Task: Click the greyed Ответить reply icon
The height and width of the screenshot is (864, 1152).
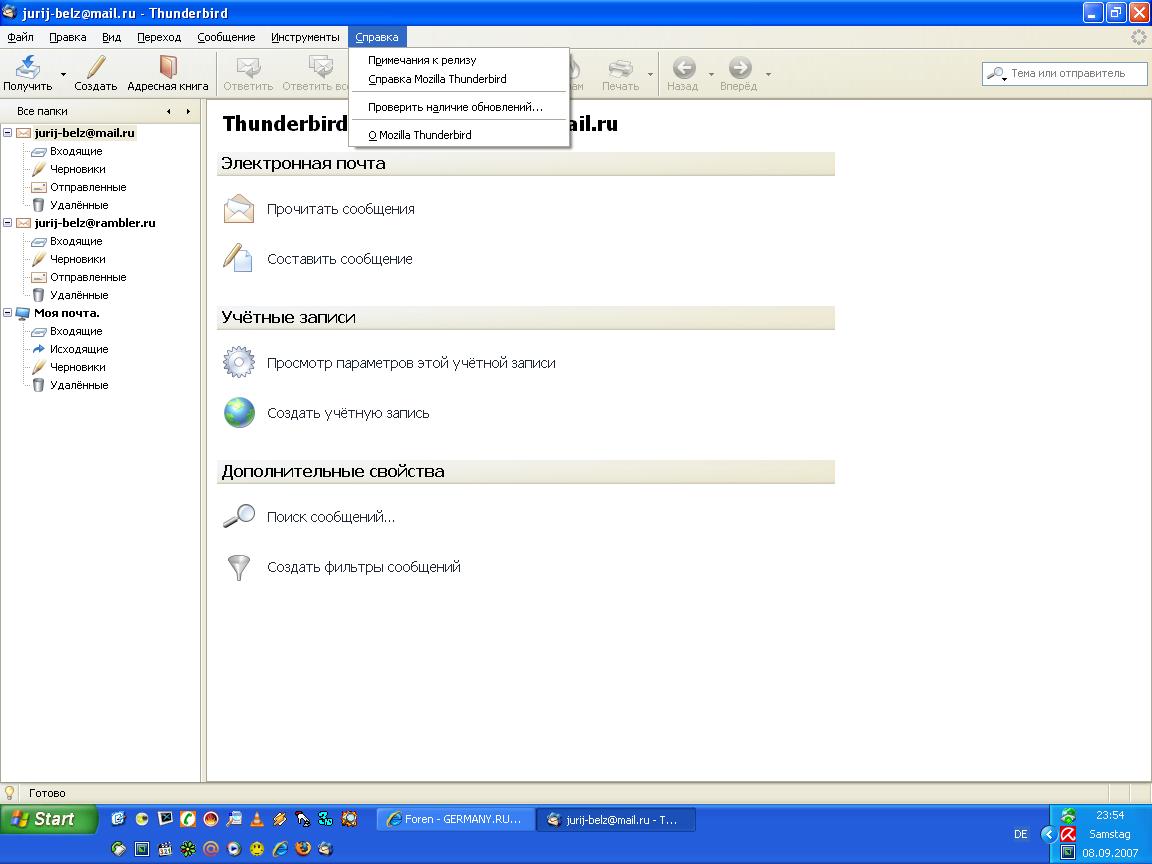Action: pyautogui.click(x=248, y=67)
